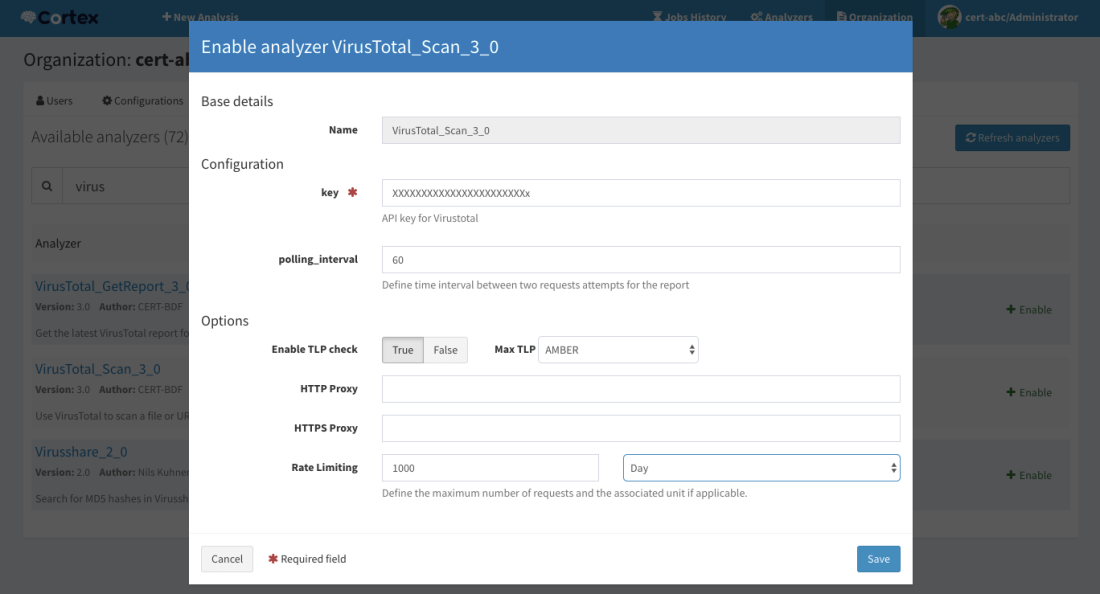1100x594 pixels.
Task: Enable the Virusshare_2_0 analyzer
Action: (x=1029, y=476)
